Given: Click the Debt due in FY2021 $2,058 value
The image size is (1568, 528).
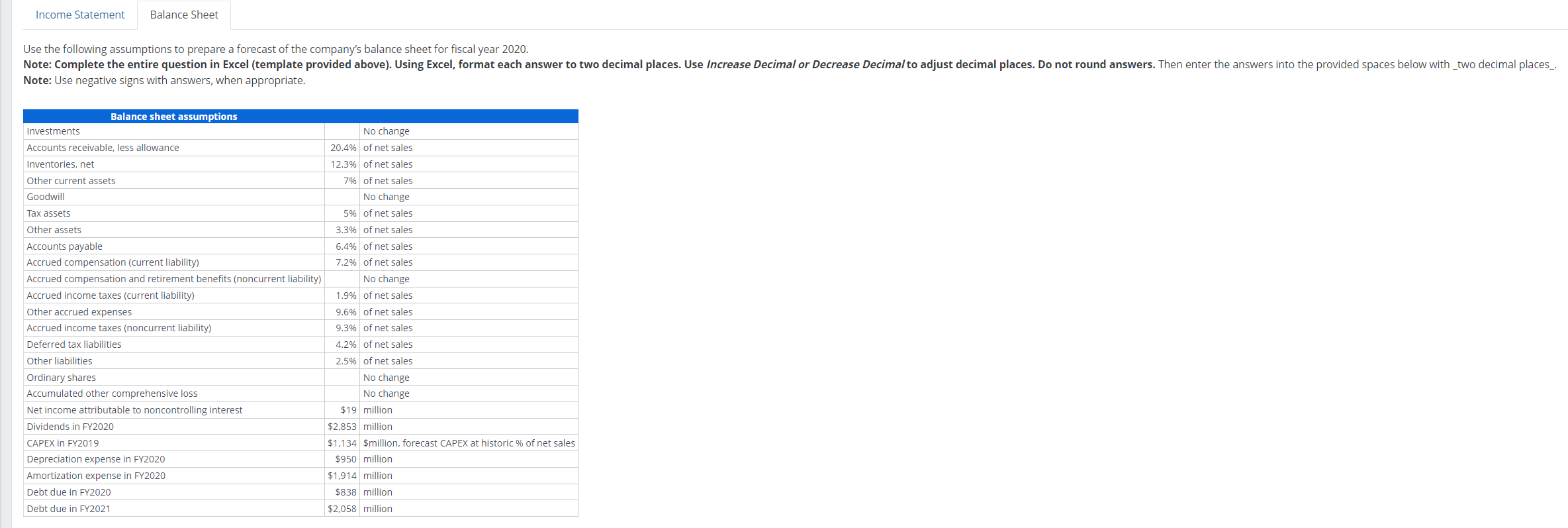Looking at the screenshot, I should (342, 508).
